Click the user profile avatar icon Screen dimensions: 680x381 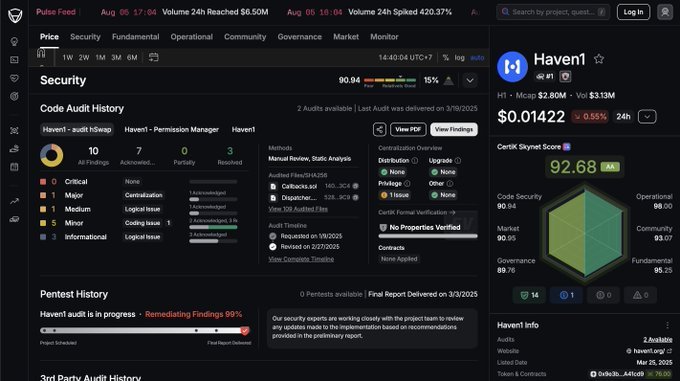pos(665,12)
